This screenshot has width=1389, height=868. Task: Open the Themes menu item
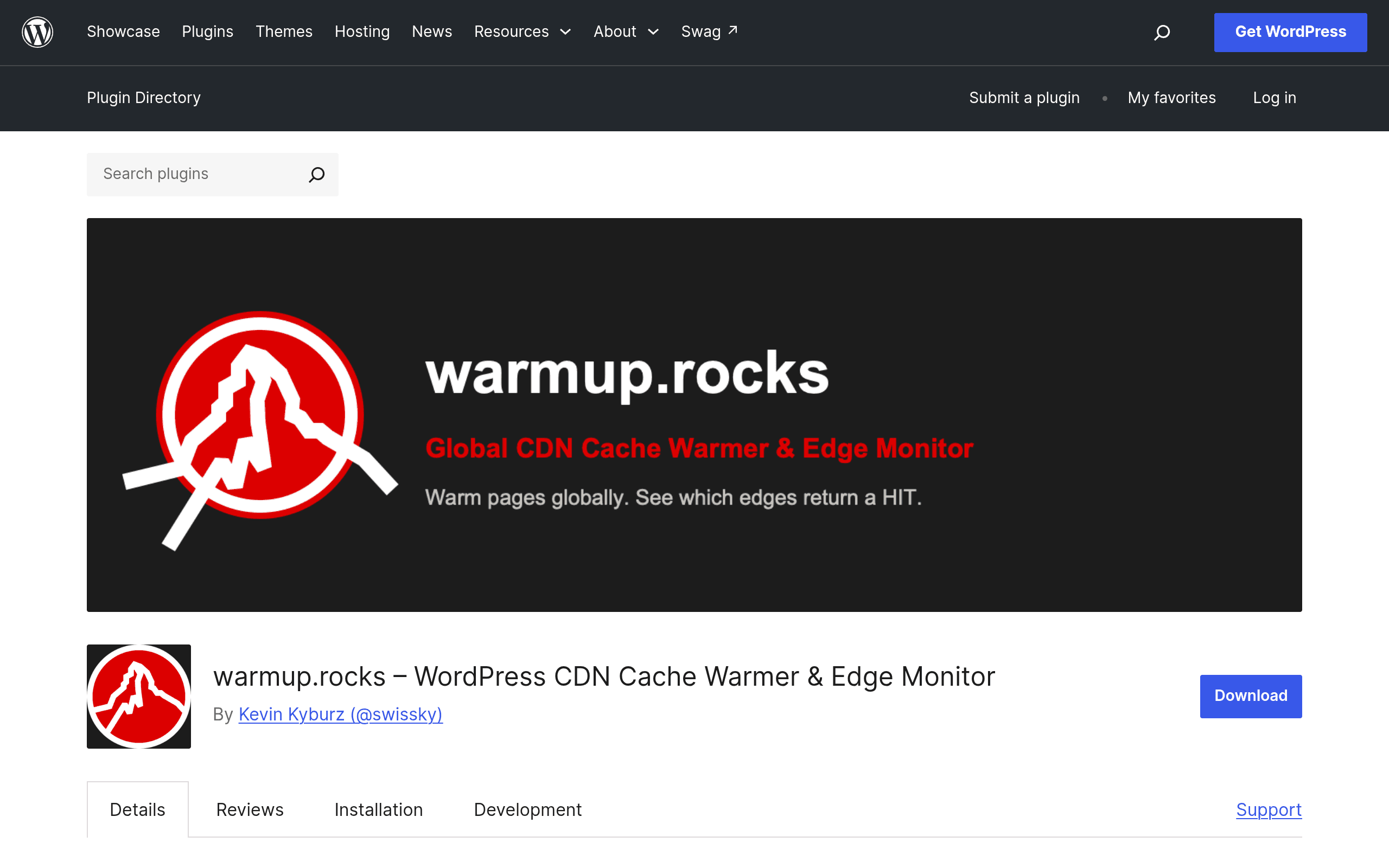(x=284, y=31)
